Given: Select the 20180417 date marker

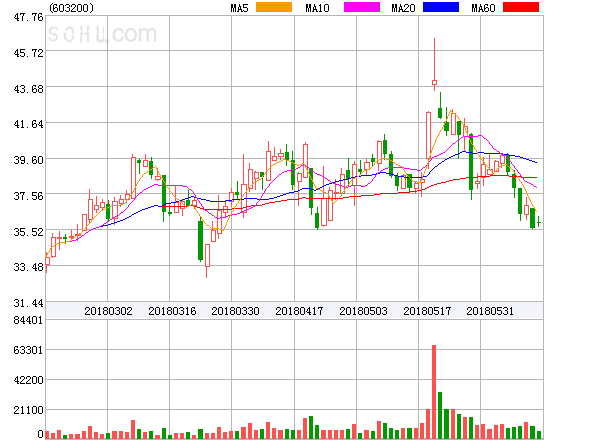Looking at the screenshot, I should coord(299,311).
